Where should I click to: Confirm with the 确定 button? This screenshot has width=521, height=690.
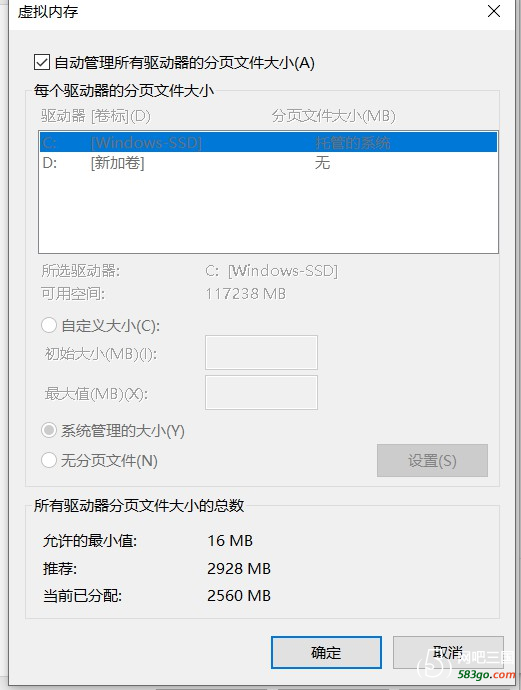[x=326, y=652]
